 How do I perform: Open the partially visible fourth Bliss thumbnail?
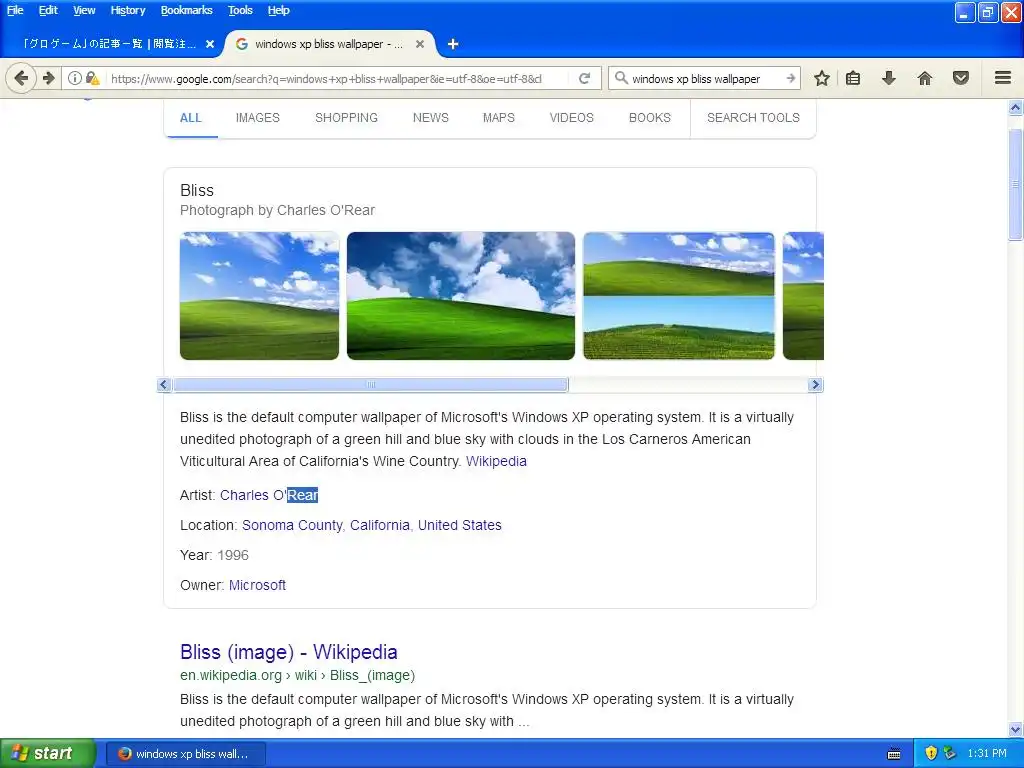tap(803, 295)
